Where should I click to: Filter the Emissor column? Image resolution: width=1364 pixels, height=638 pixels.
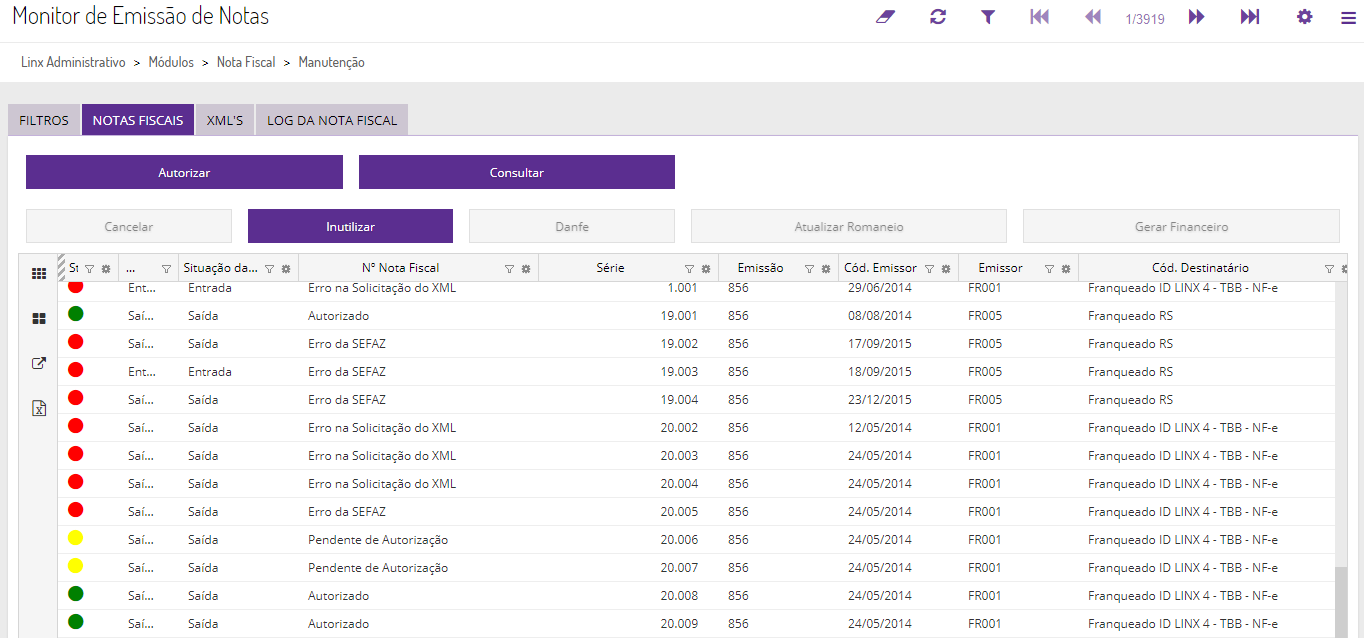pyautogui.click(x=1049, y=269)
